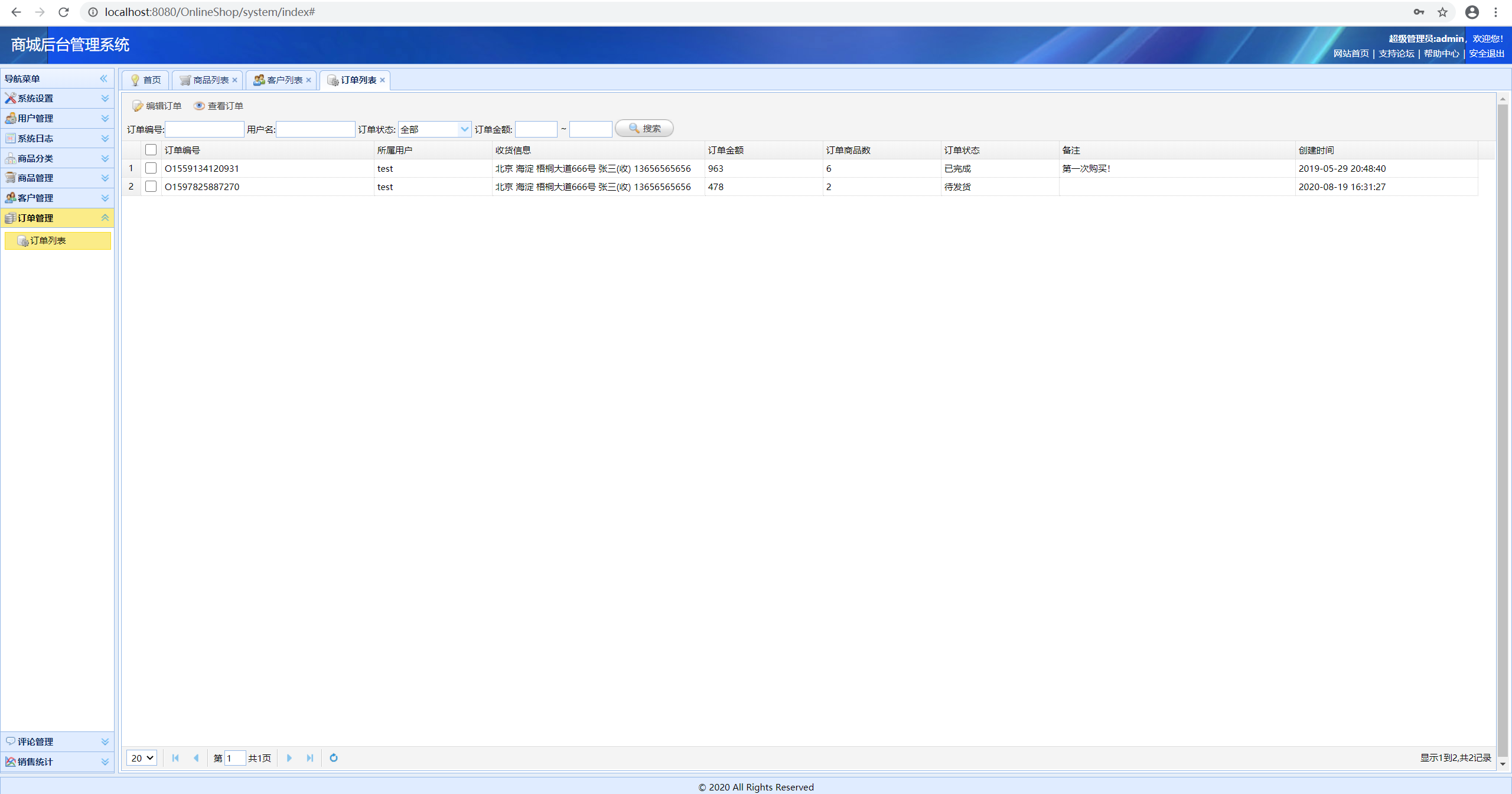Close the 商品列表 tab

(x=234, y=80)
